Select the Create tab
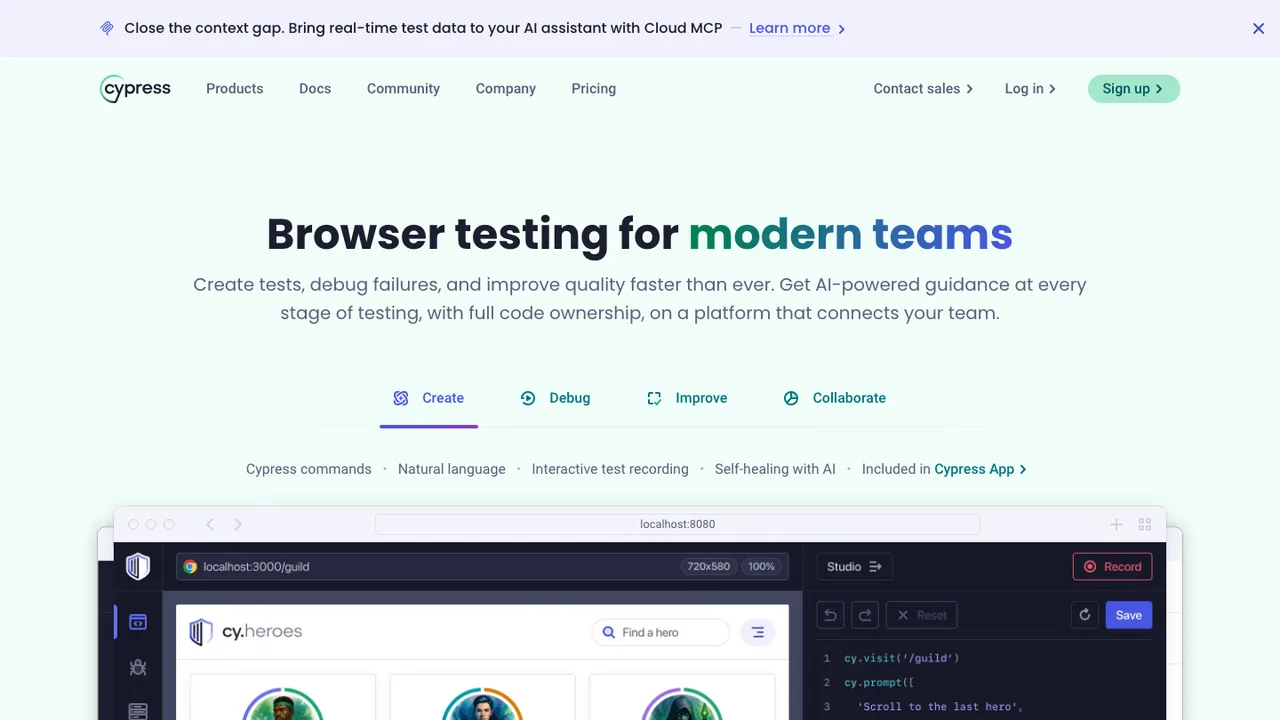Screen dimensions: 1280x720 [x=429, y=398]
